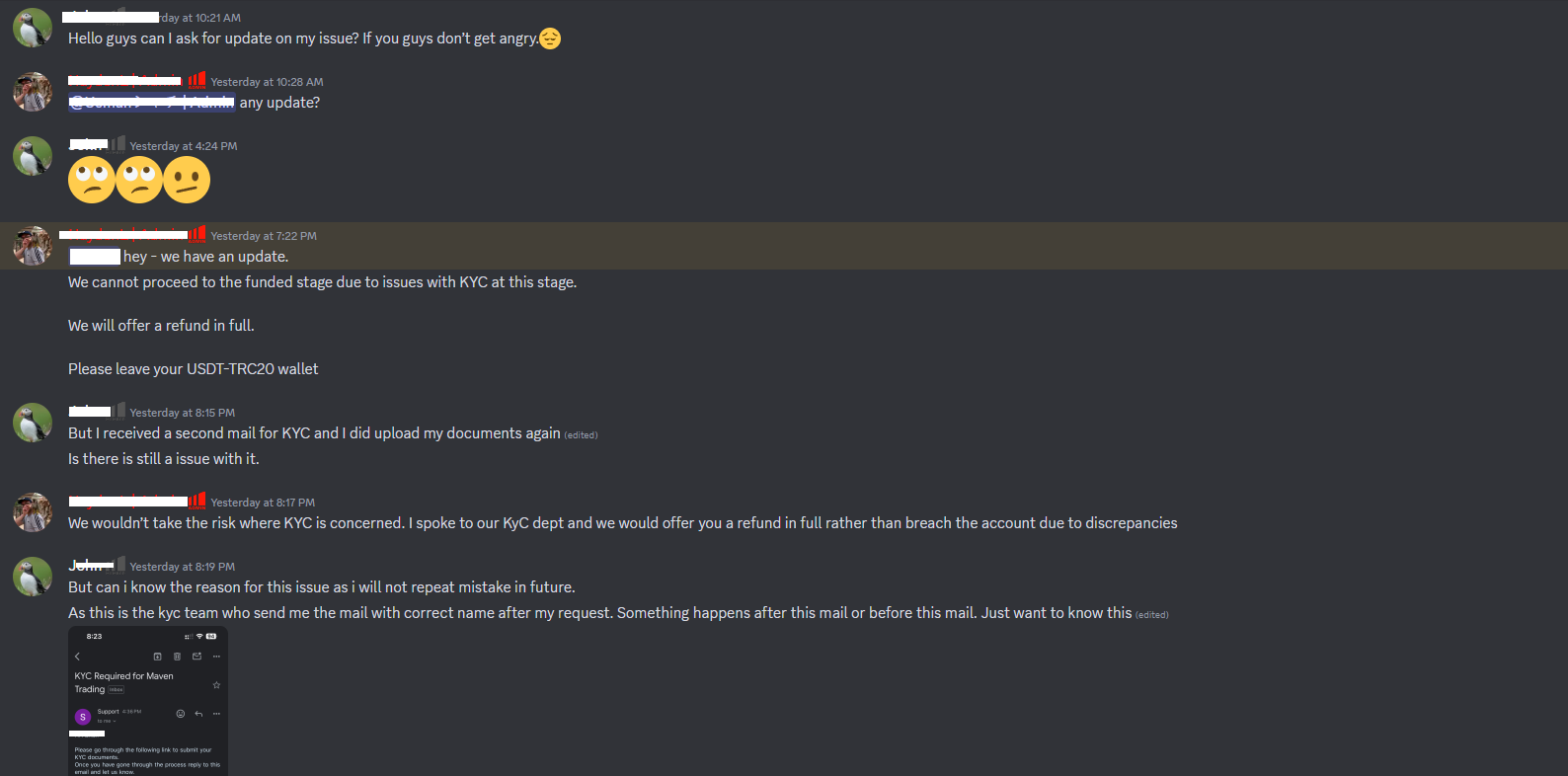Open puffin avatar beside the 8:15 PM message
This screenshot has height=776, width=1568.
pyautogui.click(x=33, y=423)
